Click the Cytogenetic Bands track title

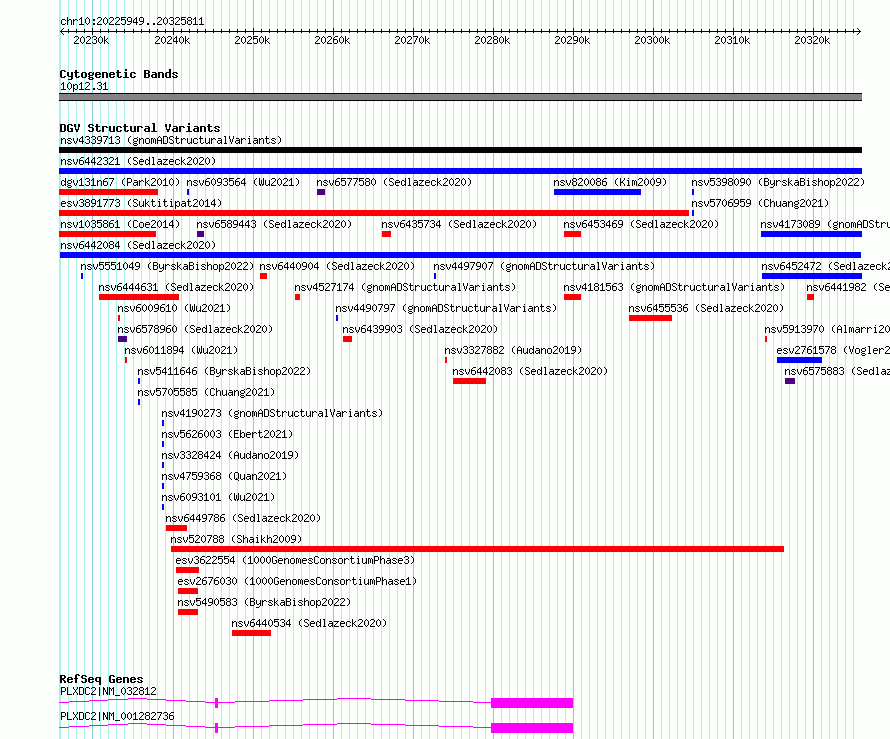(119, 74)
